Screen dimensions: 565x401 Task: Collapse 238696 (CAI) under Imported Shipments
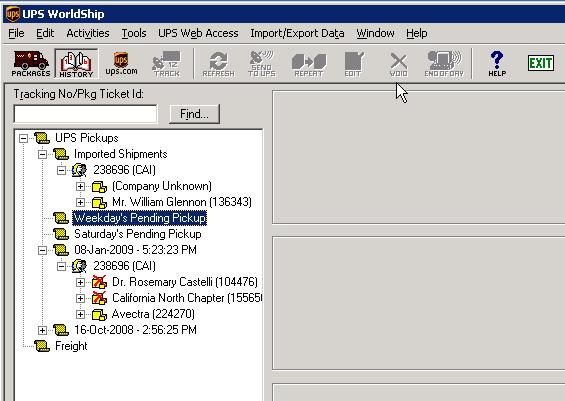click(x=62, y=170)
